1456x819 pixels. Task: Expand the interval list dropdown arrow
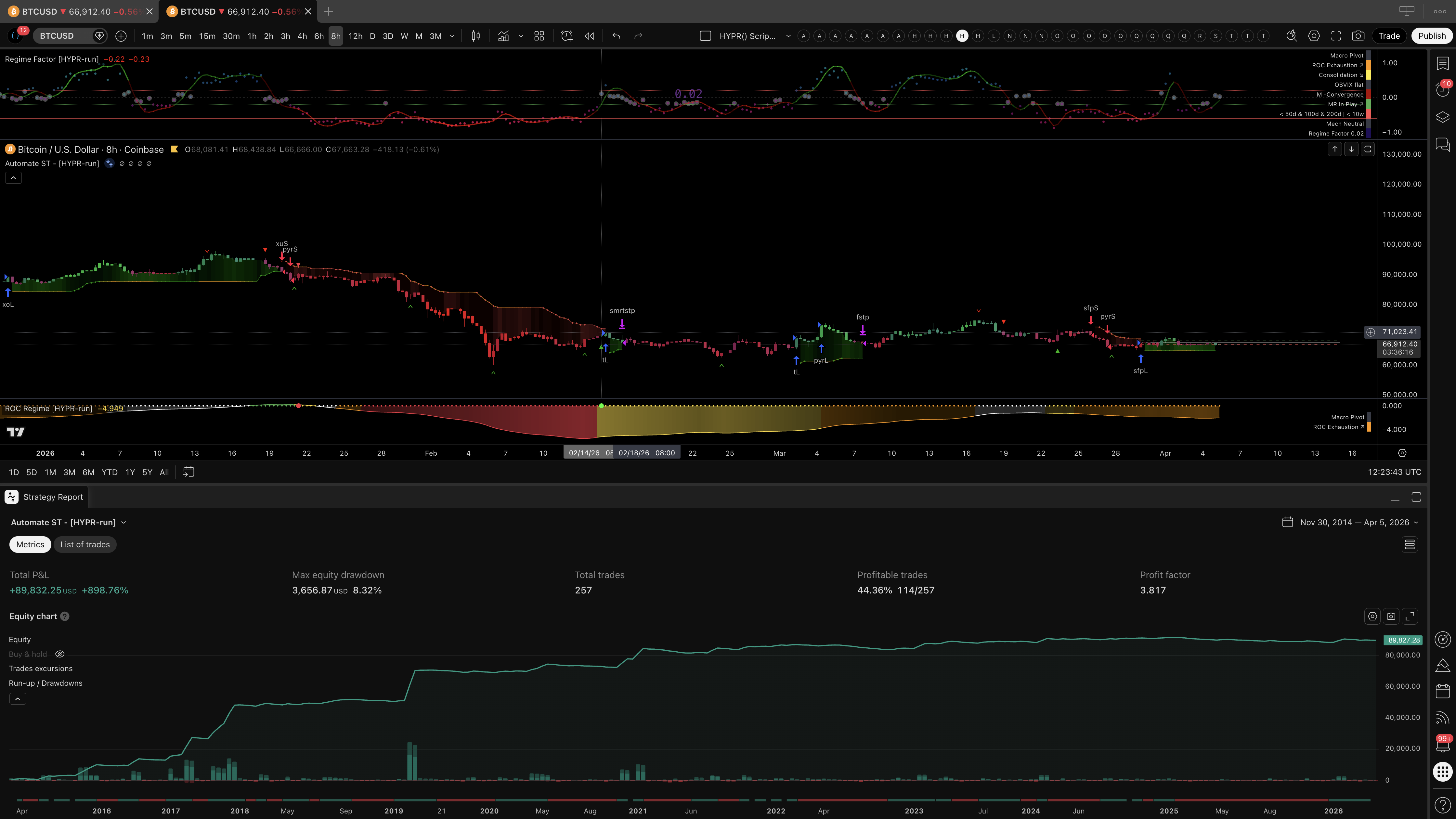pyautogui.click(x=452, y=36)
